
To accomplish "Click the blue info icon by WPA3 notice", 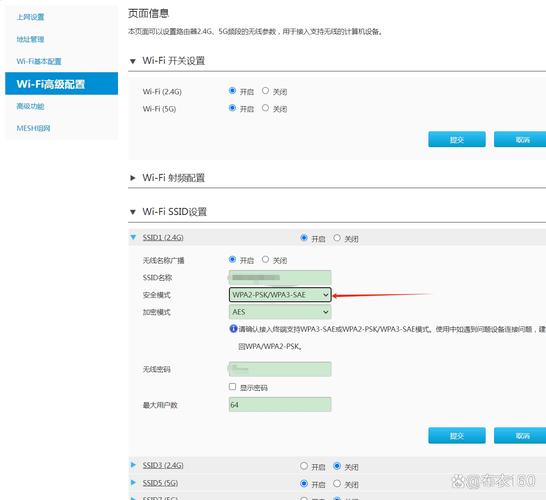I will click(x=233, y=329).
